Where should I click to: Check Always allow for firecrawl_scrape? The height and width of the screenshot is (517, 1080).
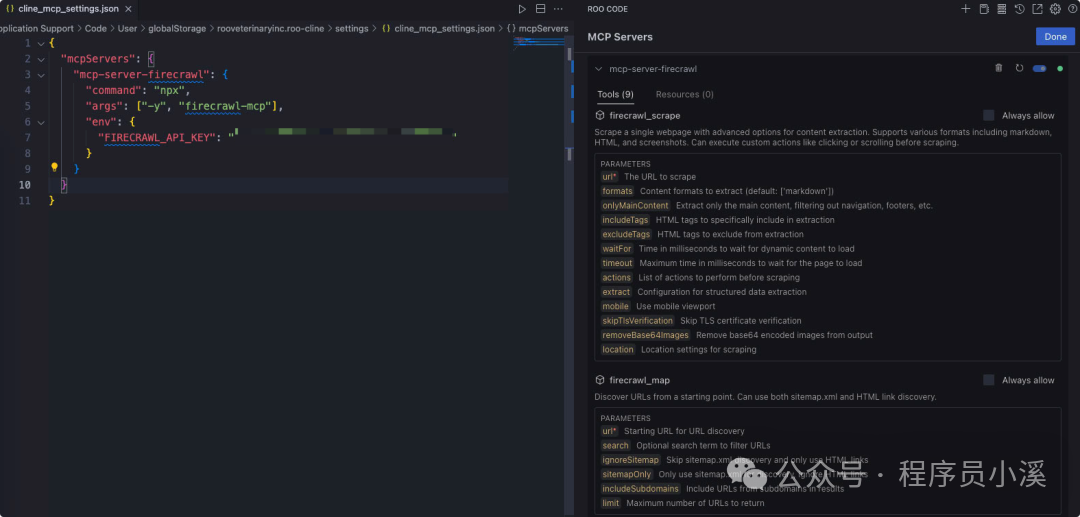(989, 116)
